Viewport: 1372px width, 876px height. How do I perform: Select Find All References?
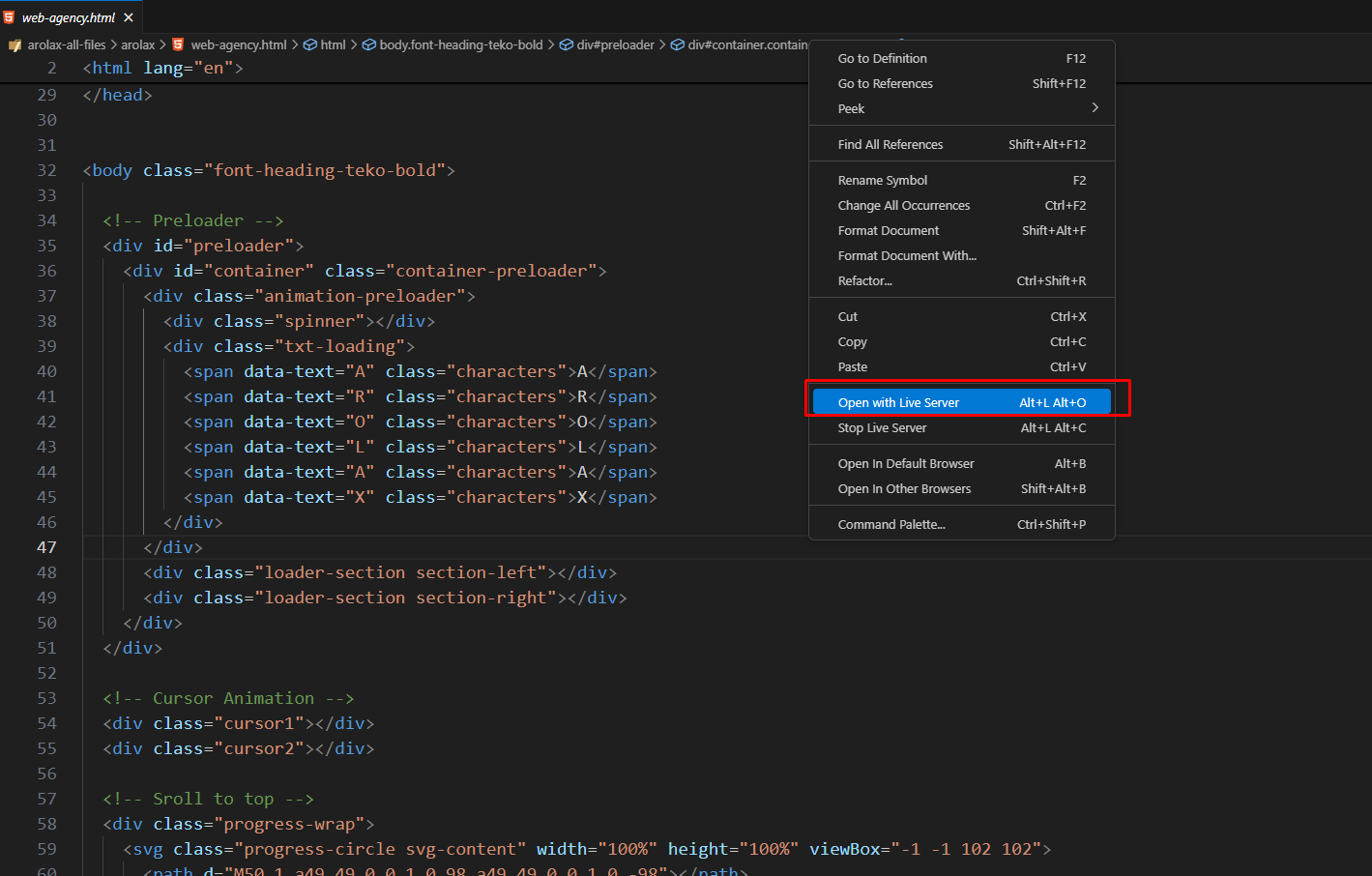point(961,144)
